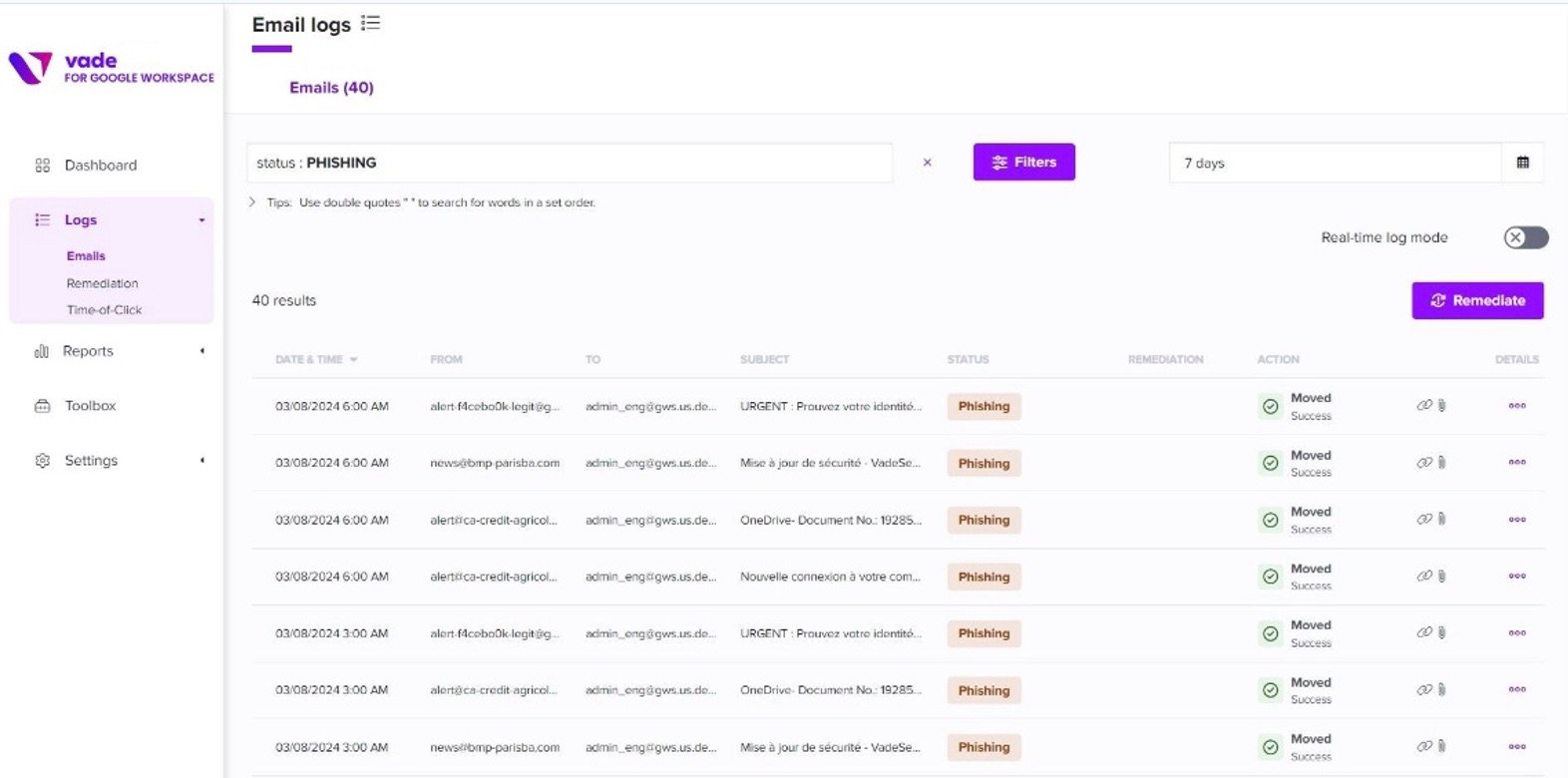Screen dimensions: 1568x778
Task: Click the Filters button
Action: coord(1024,162)
